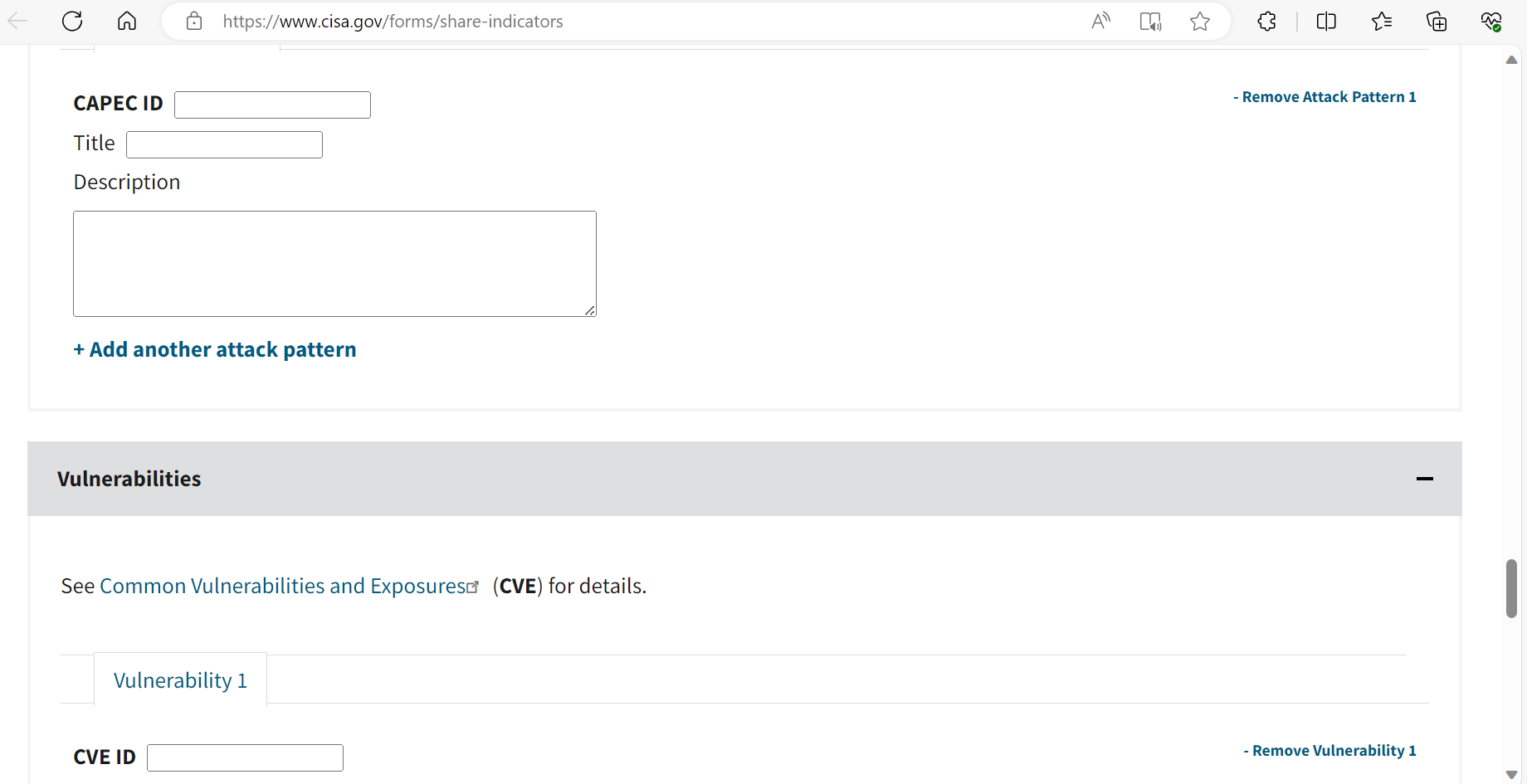The image size is (1527, 784).
Task: Open browser Extensions puzzle icon
Action: 1266,22
